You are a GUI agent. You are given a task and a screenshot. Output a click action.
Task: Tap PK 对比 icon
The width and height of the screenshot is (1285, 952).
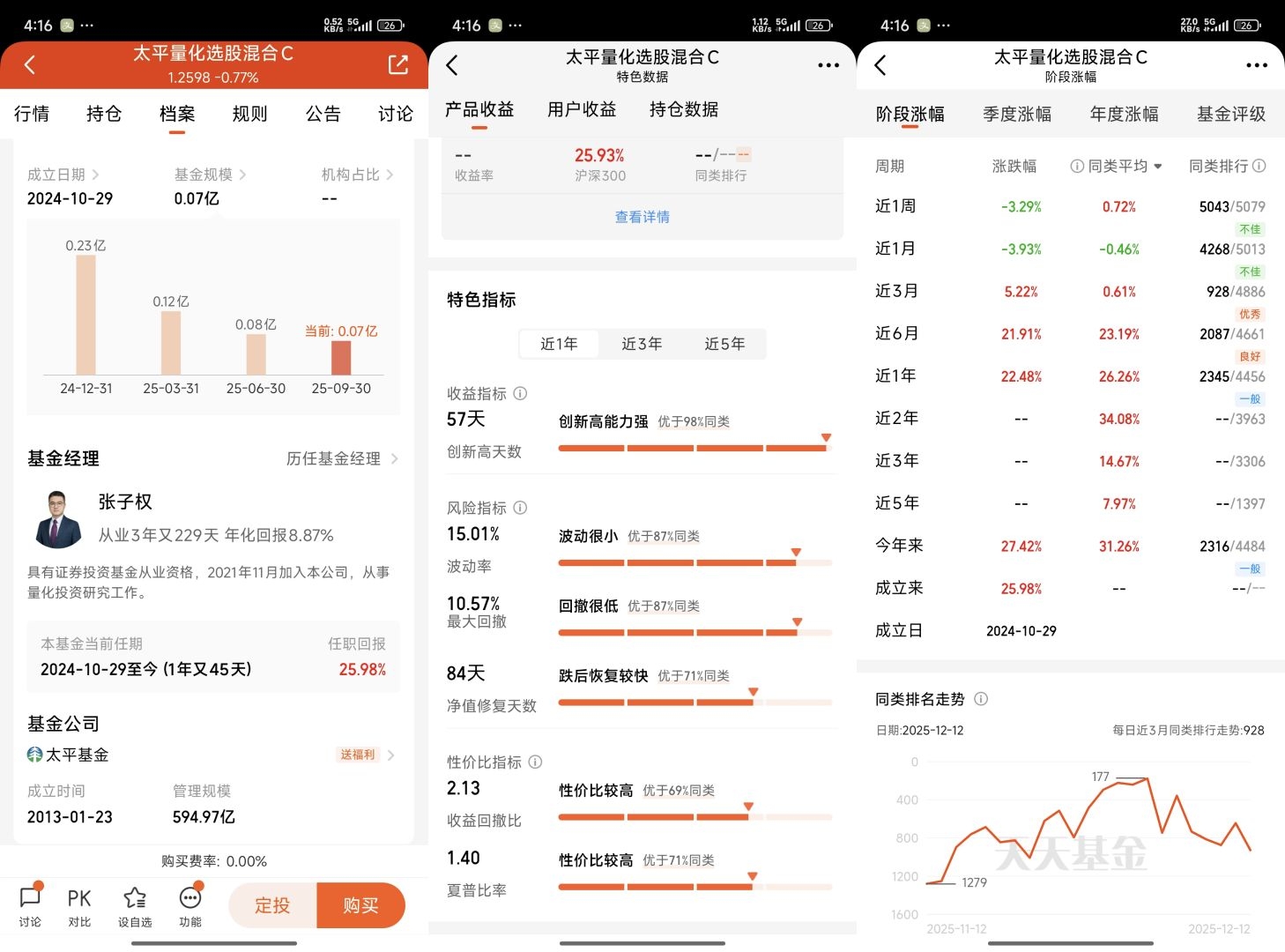click(x=79, y=905)
